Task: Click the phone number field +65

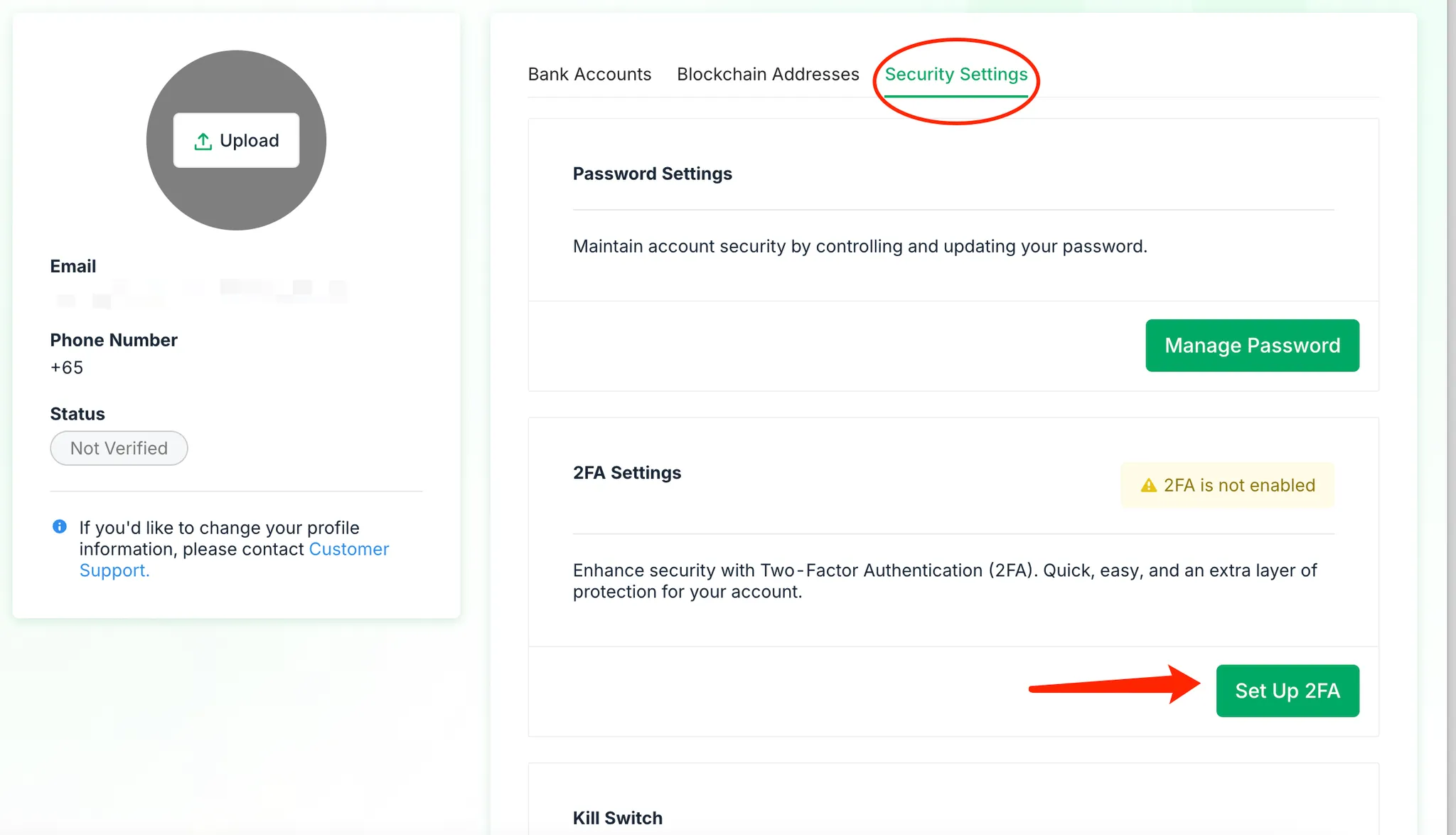Action: pyautogui.click(x=66, y=367)
